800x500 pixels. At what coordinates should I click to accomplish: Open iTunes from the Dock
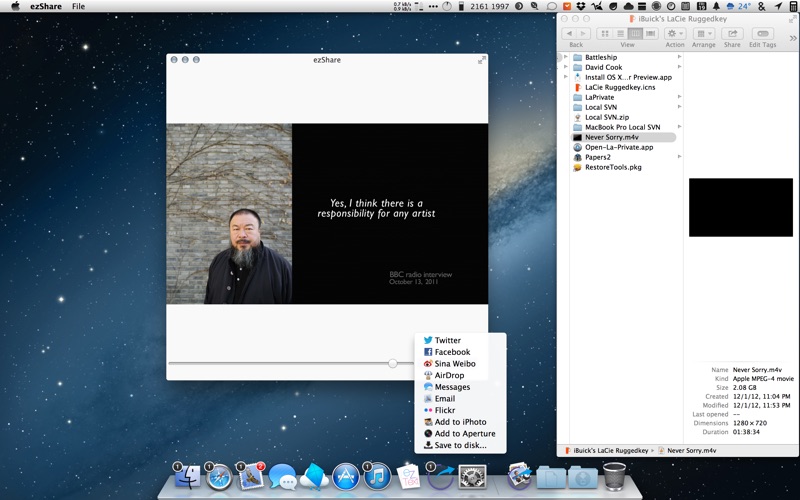click(x=377, y=477)
